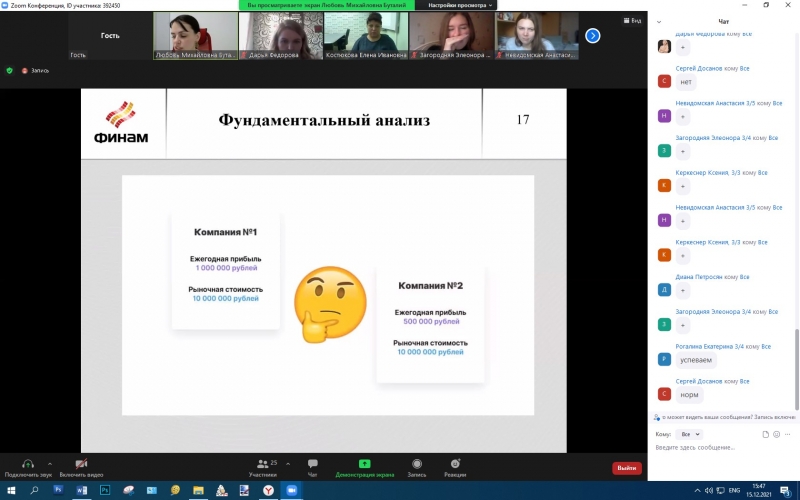Image resolution: width=800 pixels, height=500 pixels.
Task: Click the red Выйти (Leave) button
Action: click(627, 468)
